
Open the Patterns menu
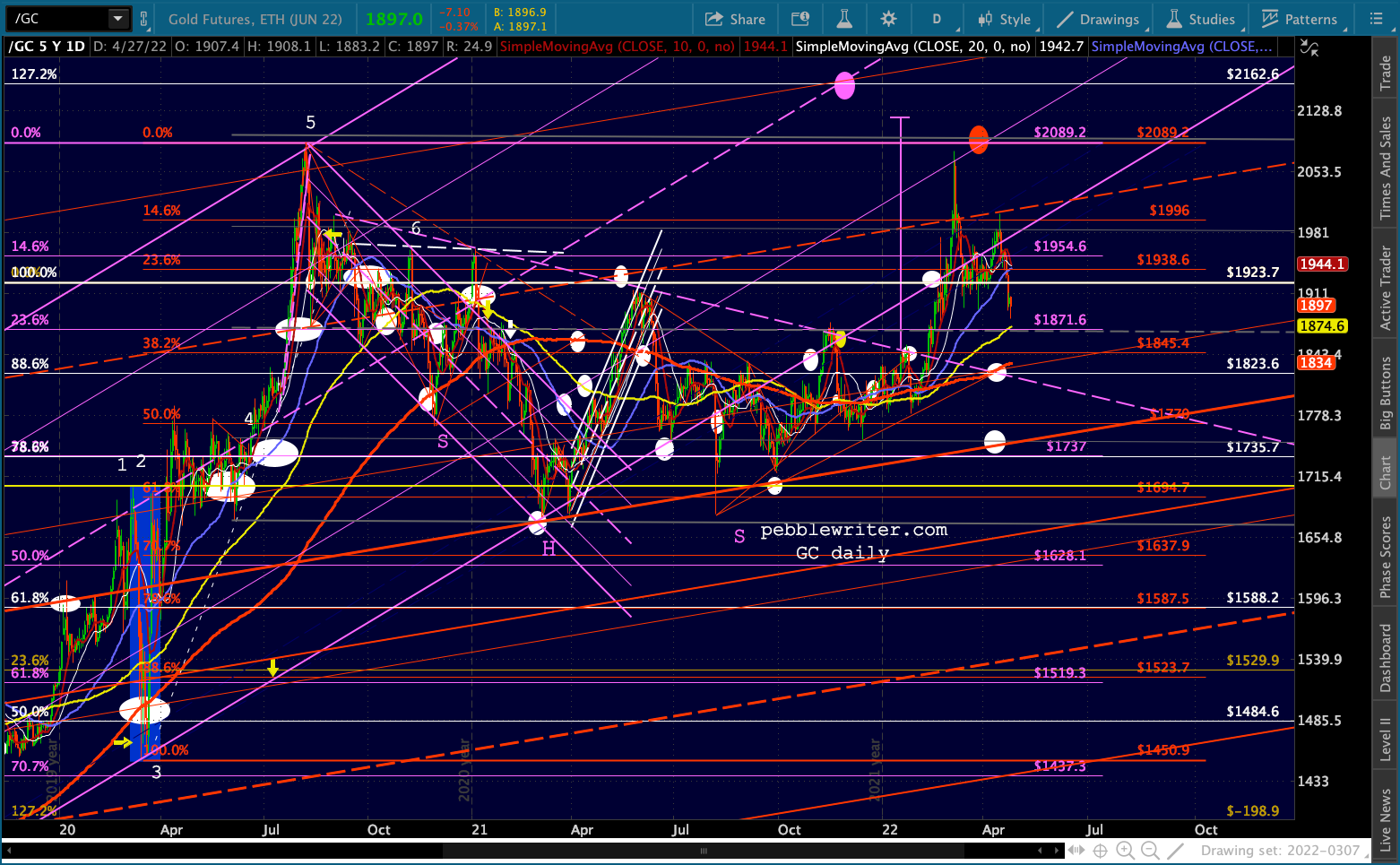tap(1300, 19)
